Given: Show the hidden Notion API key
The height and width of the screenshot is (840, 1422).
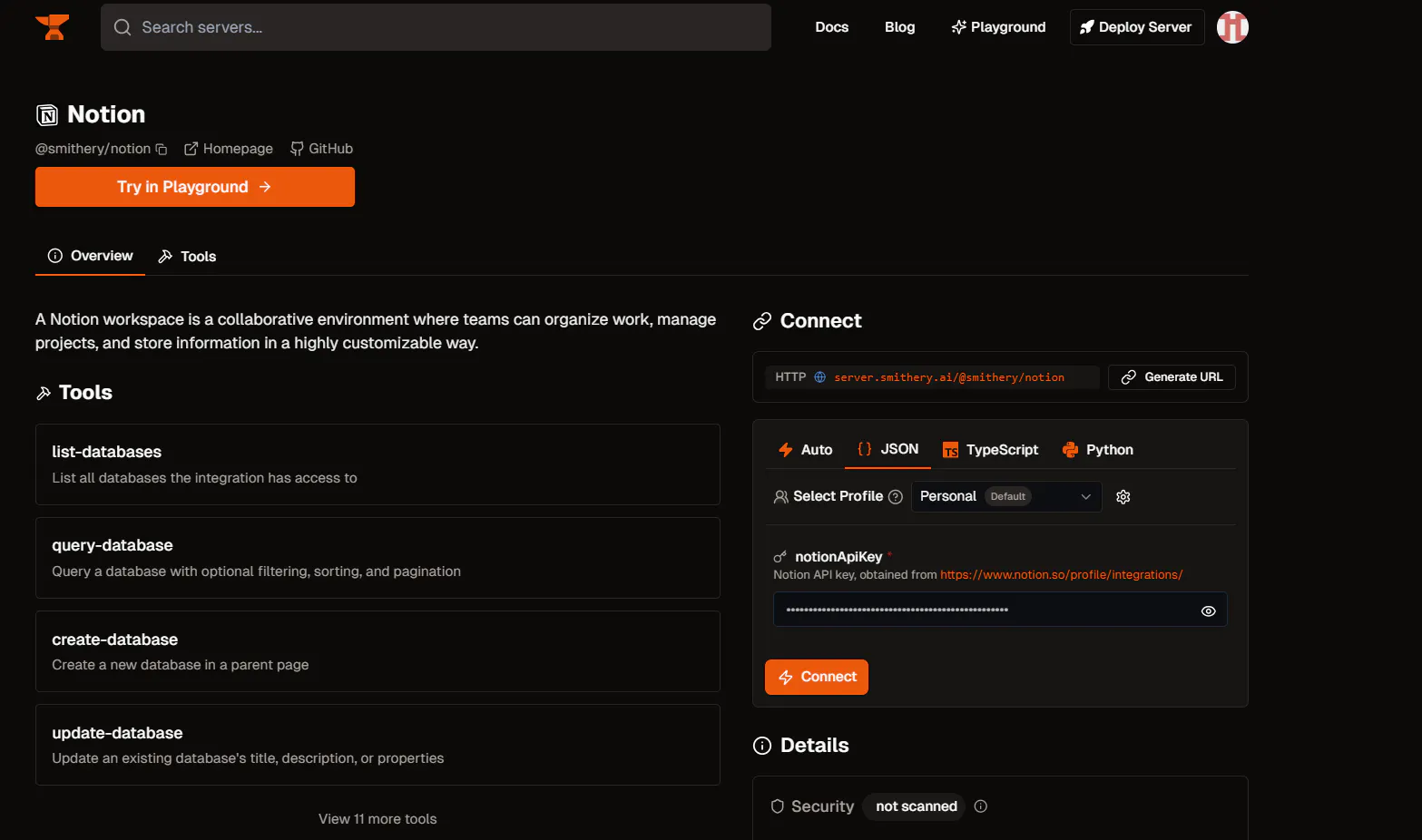Looking at the screenshot, I should click(1209, 611).
